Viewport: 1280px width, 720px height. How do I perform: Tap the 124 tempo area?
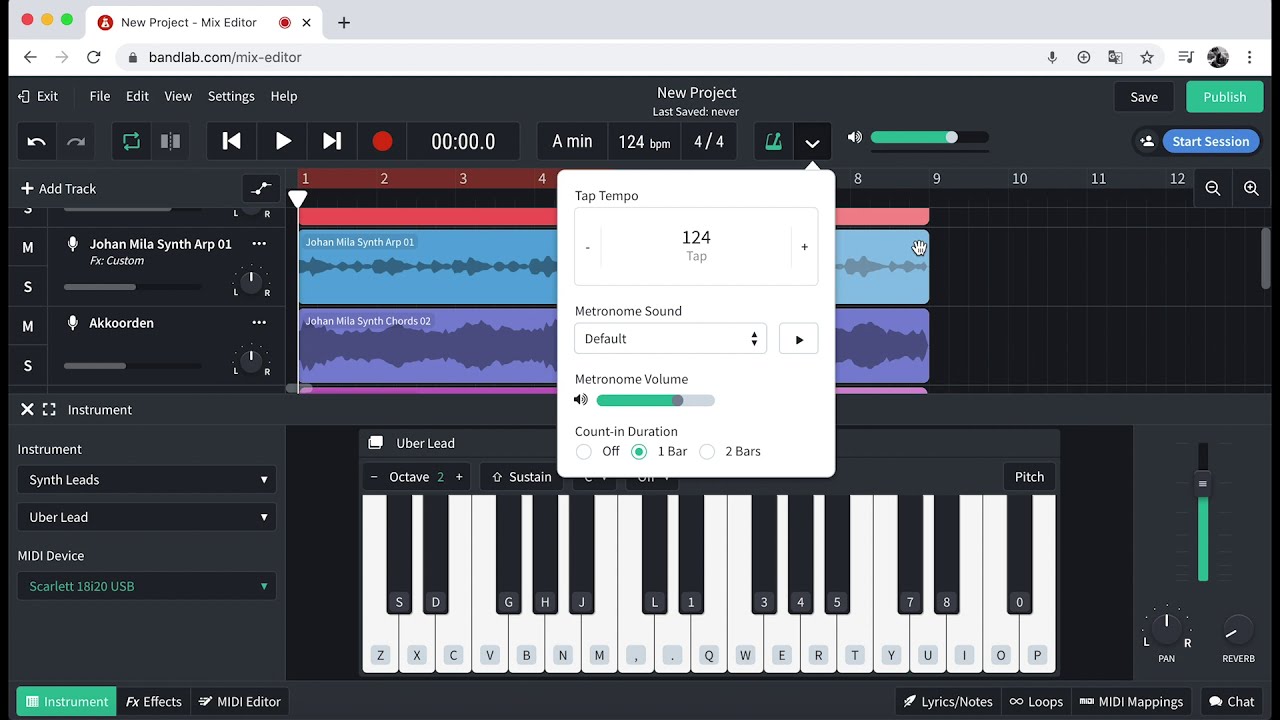pyautogui.click(x=696, y=246)
